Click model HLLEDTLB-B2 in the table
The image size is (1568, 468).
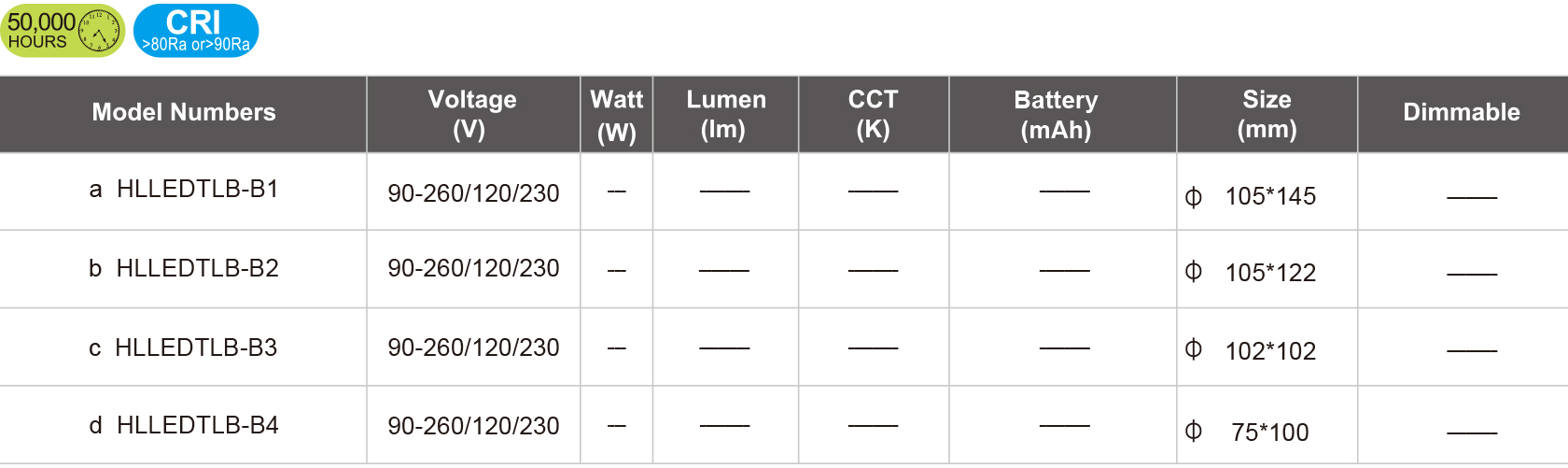click(197, 269)
